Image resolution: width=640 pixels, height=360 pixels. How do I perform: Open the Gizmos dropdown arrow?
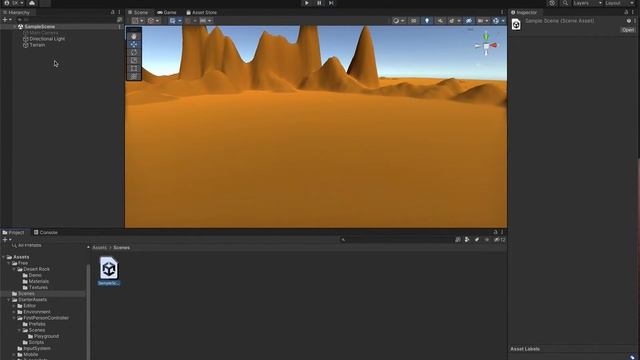503,20
